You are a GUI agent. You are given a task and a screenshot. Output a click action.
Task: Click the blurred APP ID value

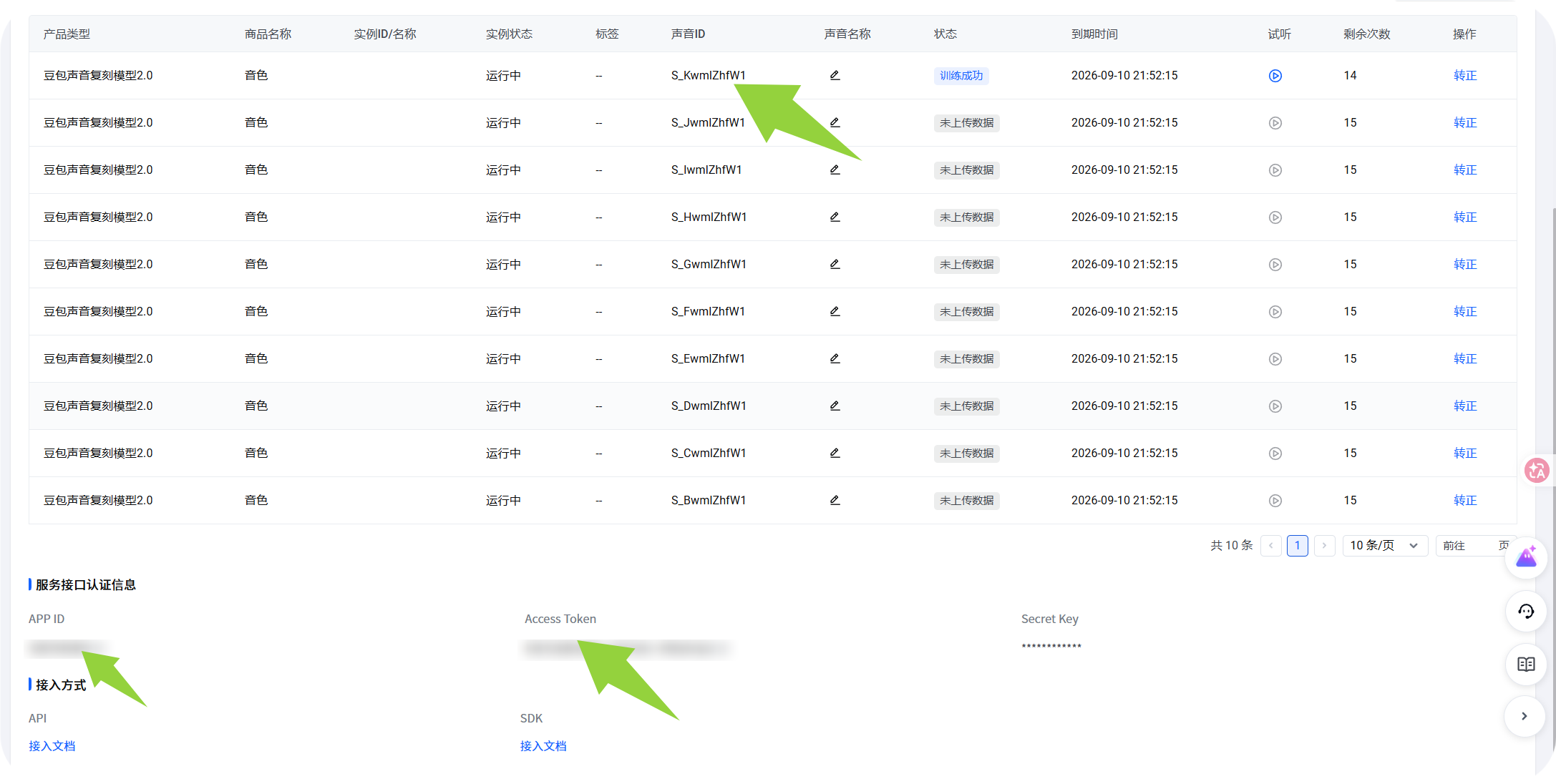coord(68,648)
